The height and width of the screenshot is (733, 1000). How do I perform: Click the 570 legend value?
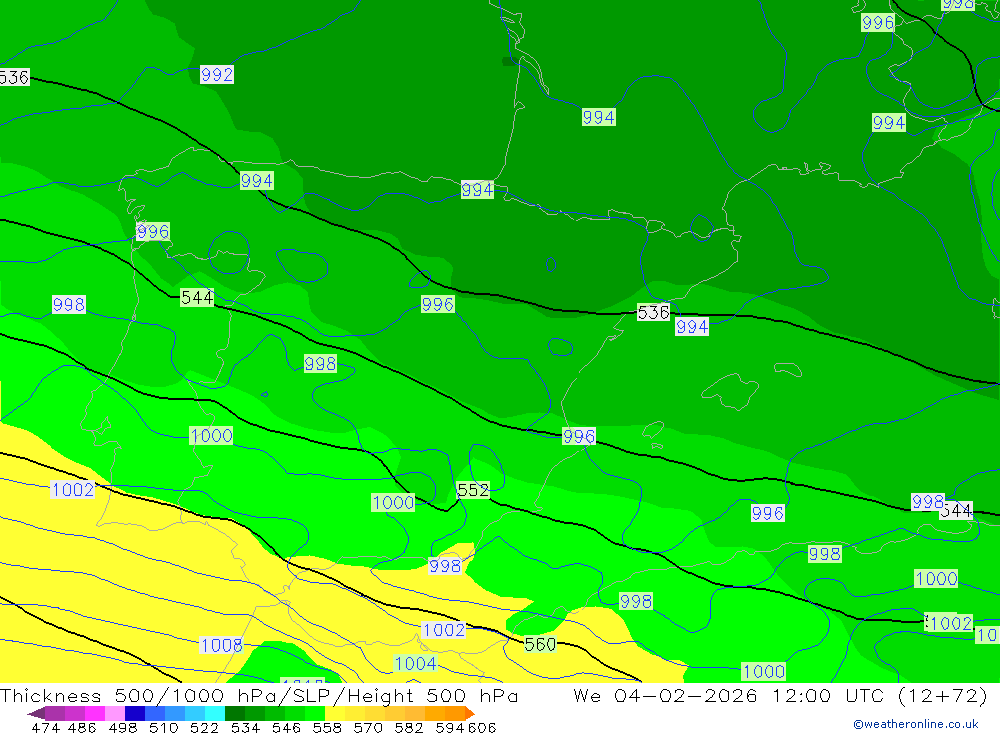click(x=368, y=727)
